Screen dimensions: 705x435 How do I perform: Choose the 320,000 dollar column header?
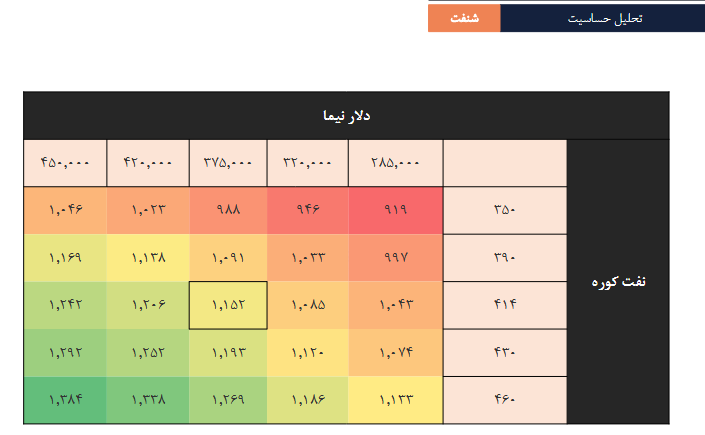click(x=308, y=163)
